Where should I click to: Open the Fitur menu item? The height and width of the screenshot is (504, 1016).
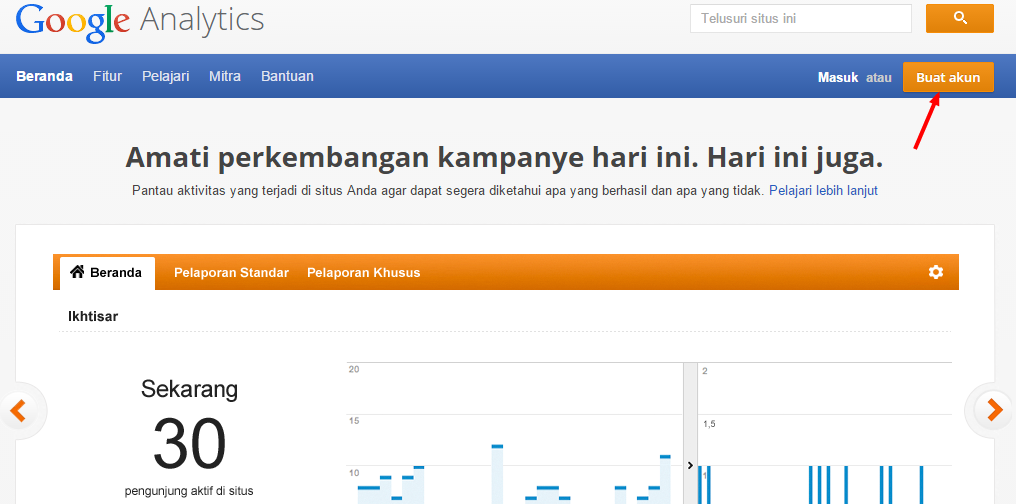(108, 76)
